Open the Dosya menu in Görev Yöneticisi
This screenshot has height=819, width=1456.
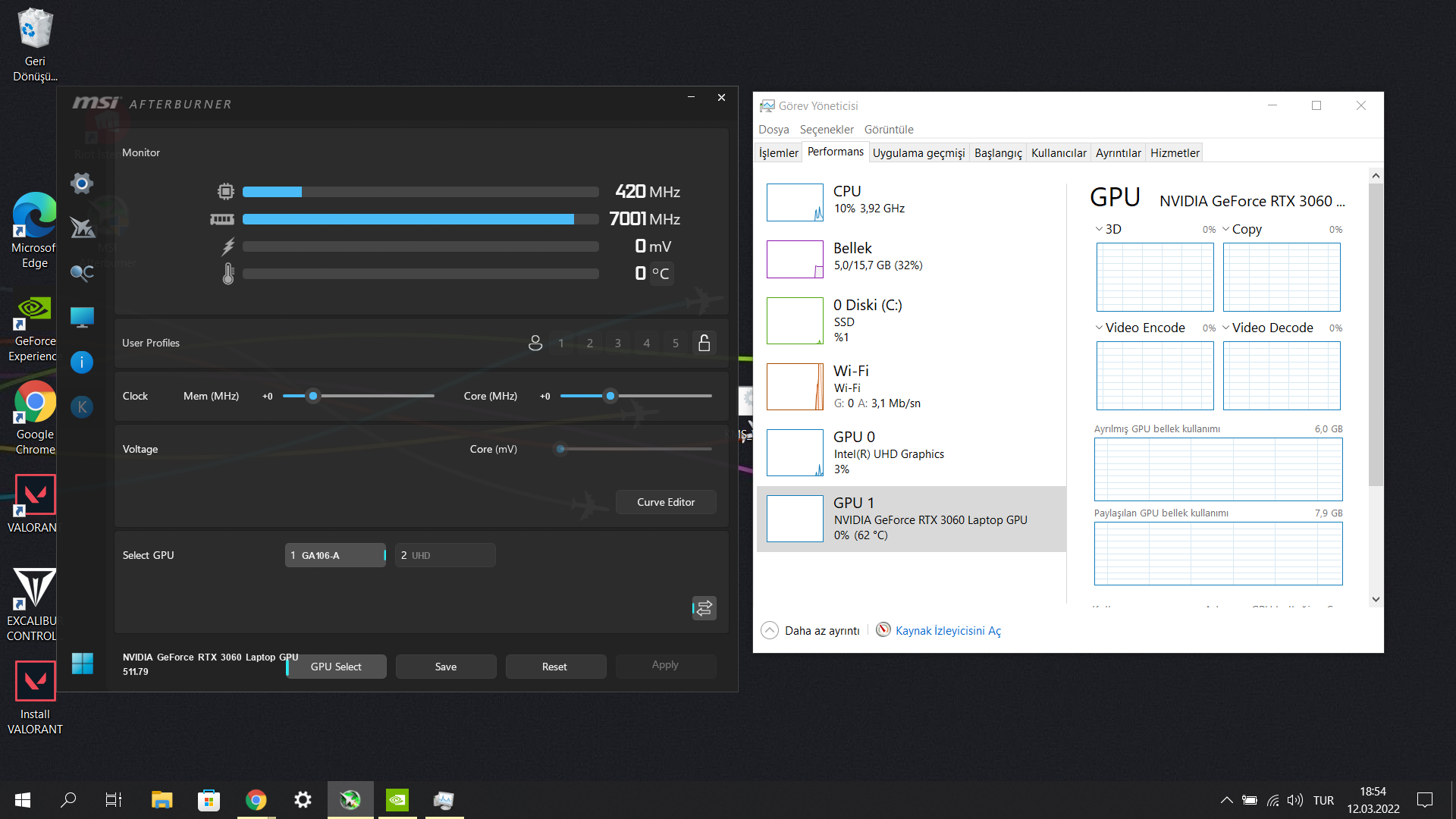(773, 130)
